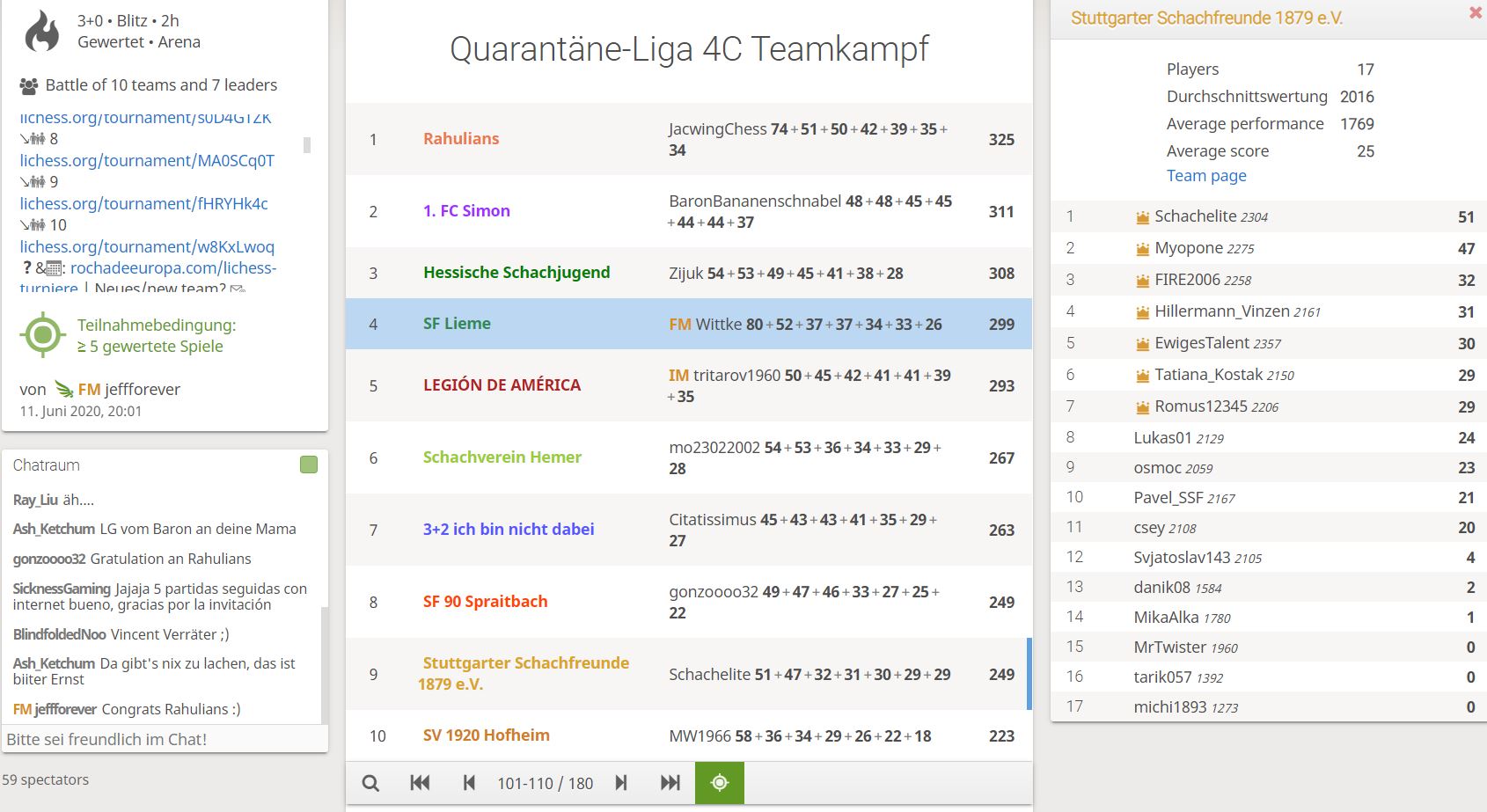Click the chat message input field
The height and width of the screenshot is (812, 1487).
[x=165, y=739]
